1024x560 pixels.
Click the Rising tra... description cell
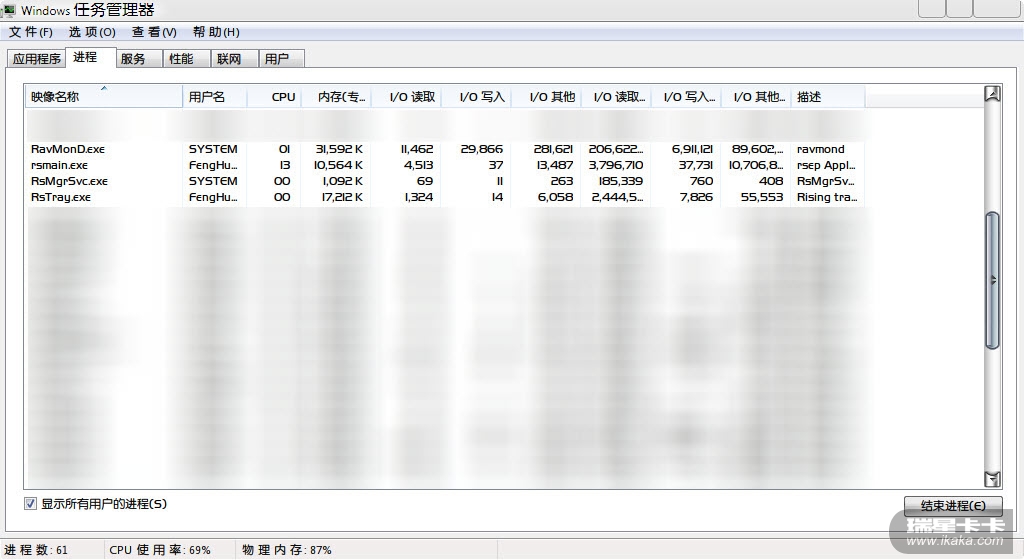click(x=827, y=197)
